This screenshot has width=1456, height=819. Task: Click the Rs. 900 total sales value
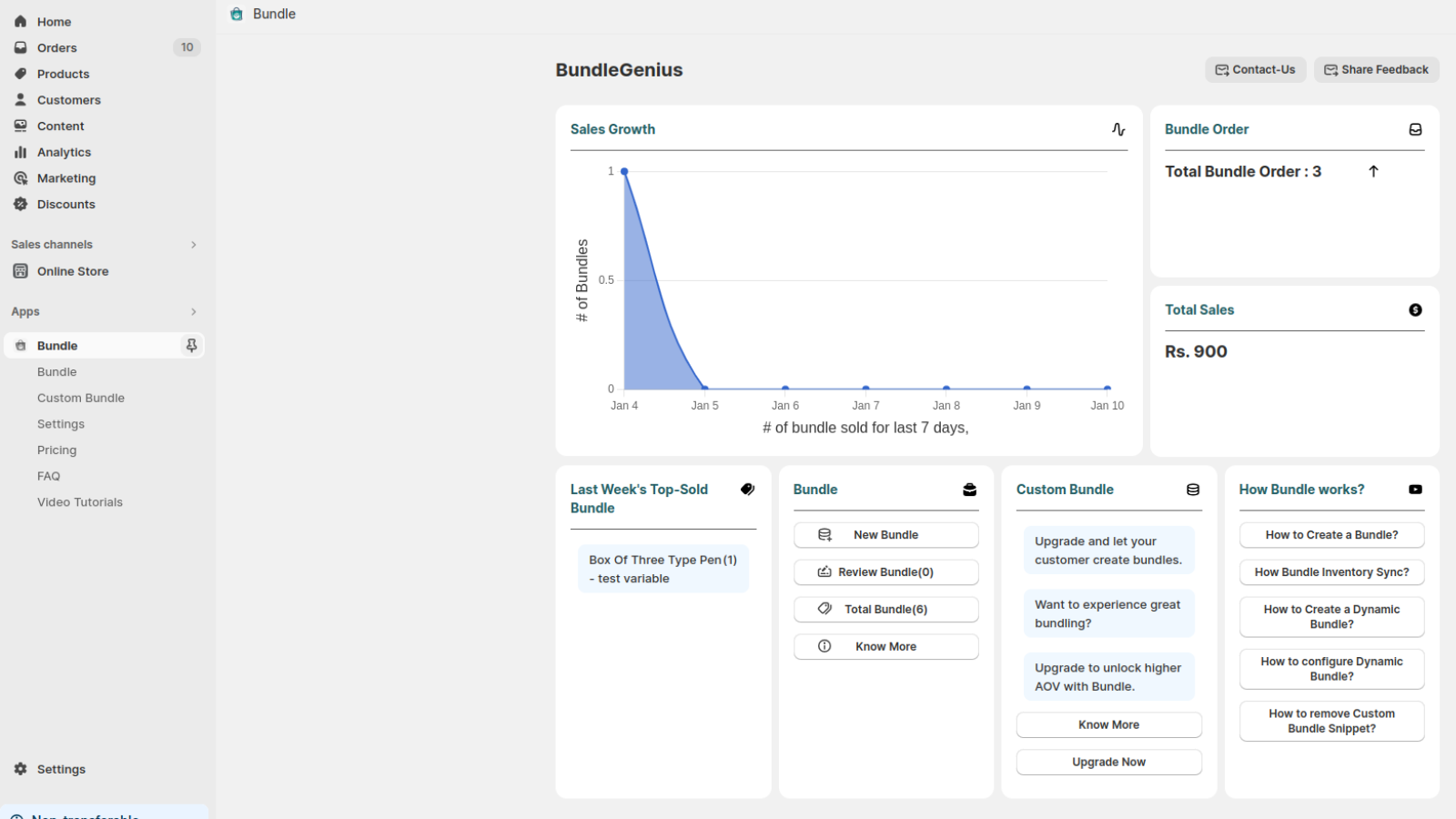click(1196, 352)
